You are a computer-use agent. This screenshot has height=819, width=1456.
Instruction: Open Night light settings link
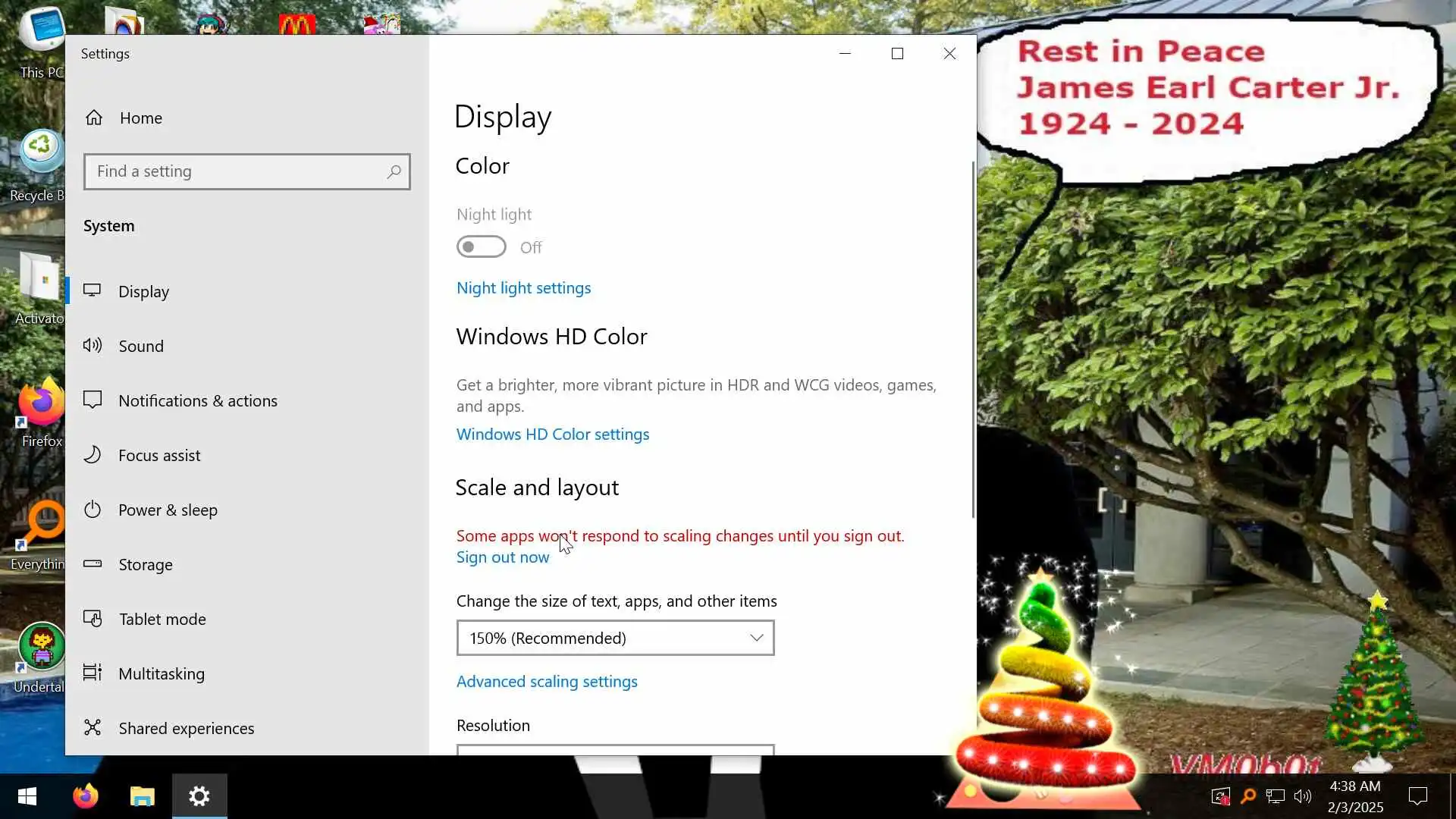pyautogui.click(x=523, y=288)
